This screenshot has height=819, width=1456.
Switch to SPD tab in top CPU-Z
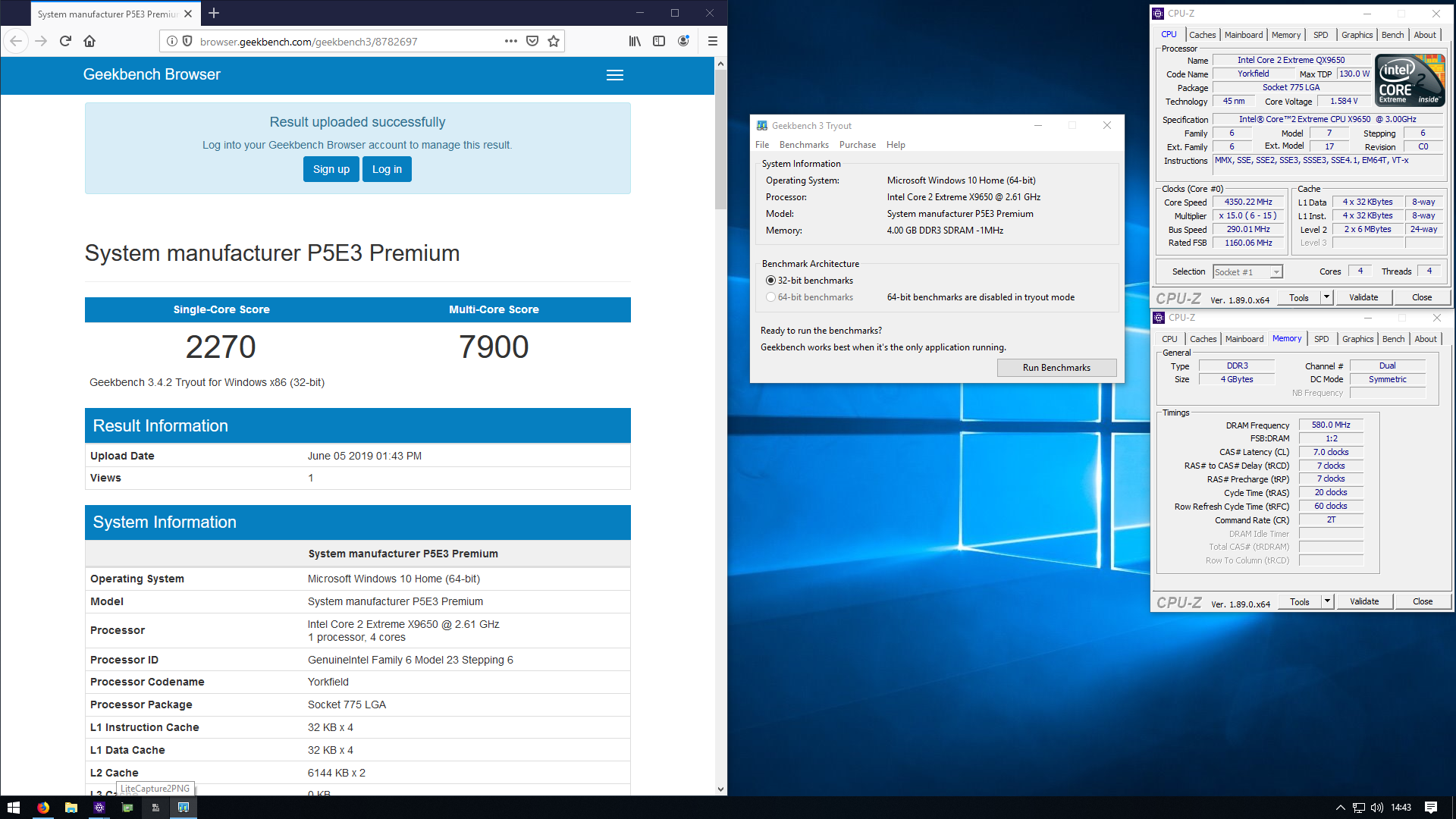point(1321,35)
